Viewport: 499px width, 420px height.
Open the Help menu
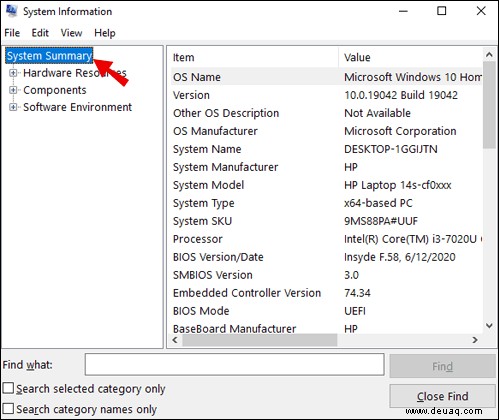point(105,33)
